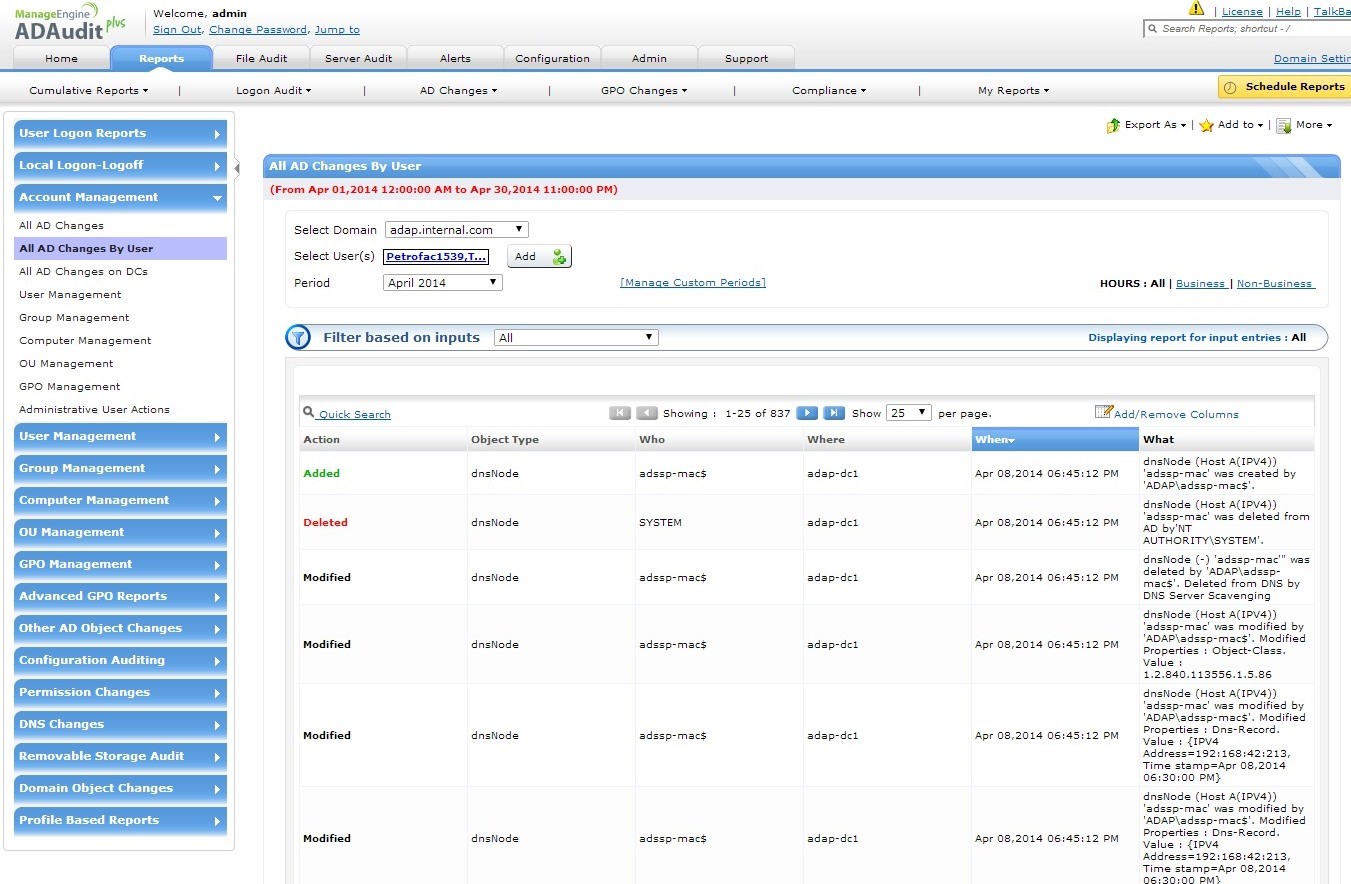1351x884 pixels.
Task: Toggle Non-Business hours filtering
Action: point(1275,283)
